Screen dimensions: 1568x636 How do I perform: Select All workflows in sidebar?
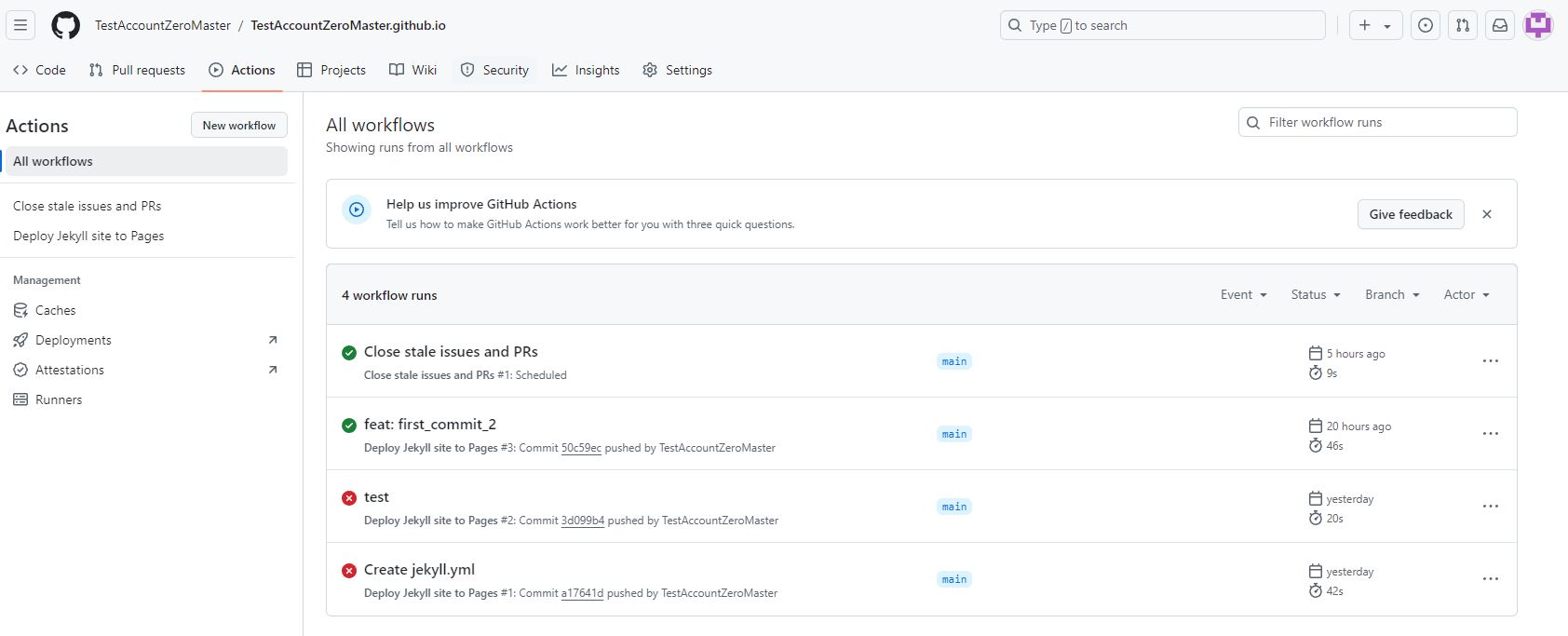pos(146,161)
